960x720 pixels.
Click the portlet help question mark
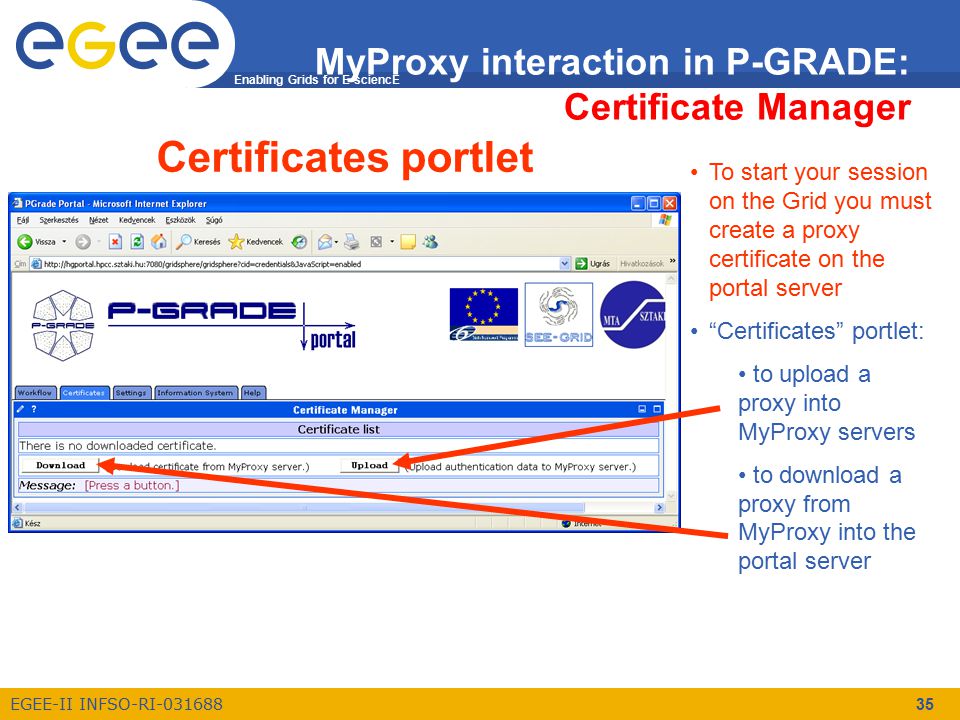coord(34,409)
